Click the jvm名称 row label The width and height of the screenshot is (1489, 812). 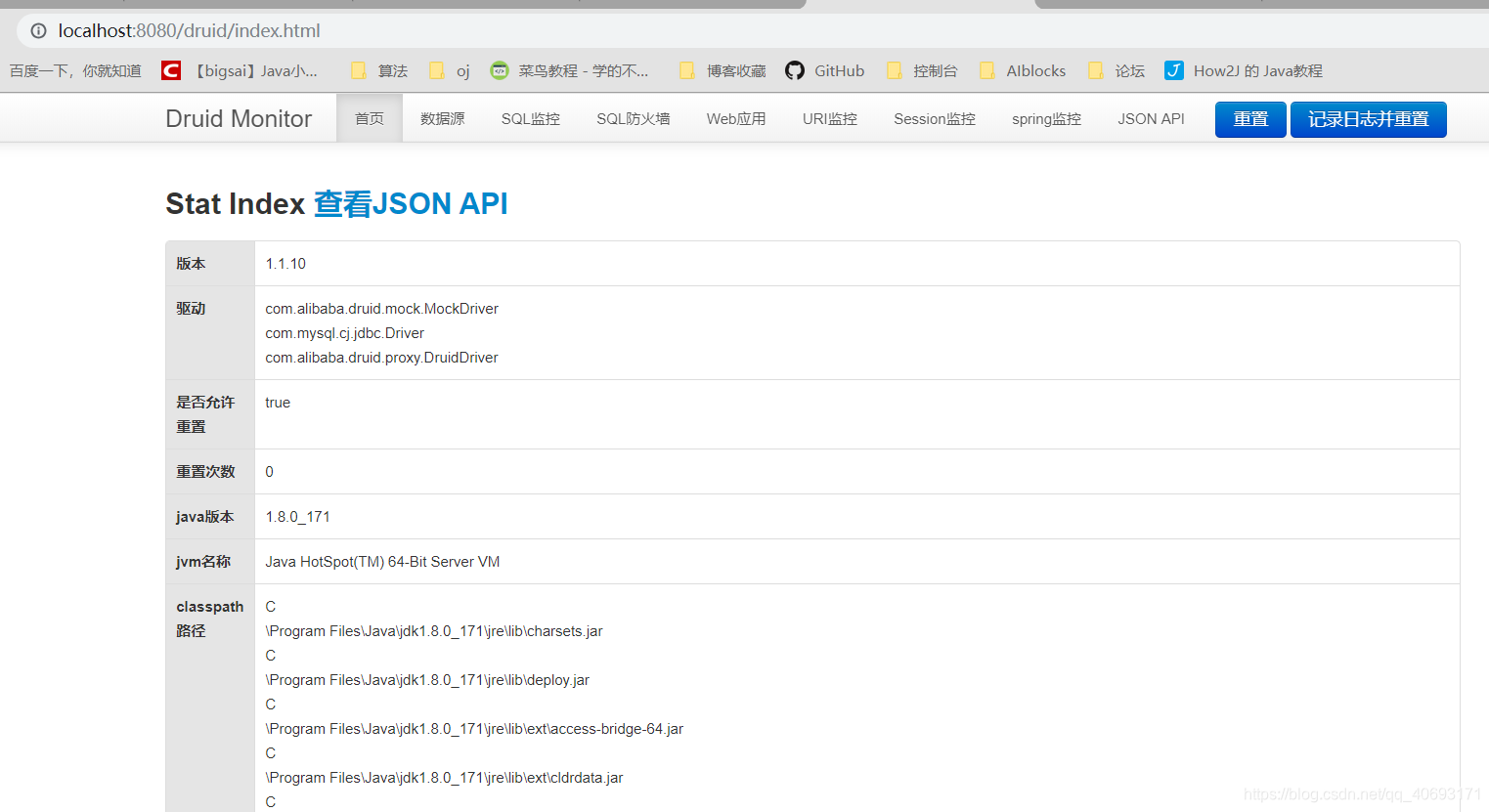tap(203, 562)
